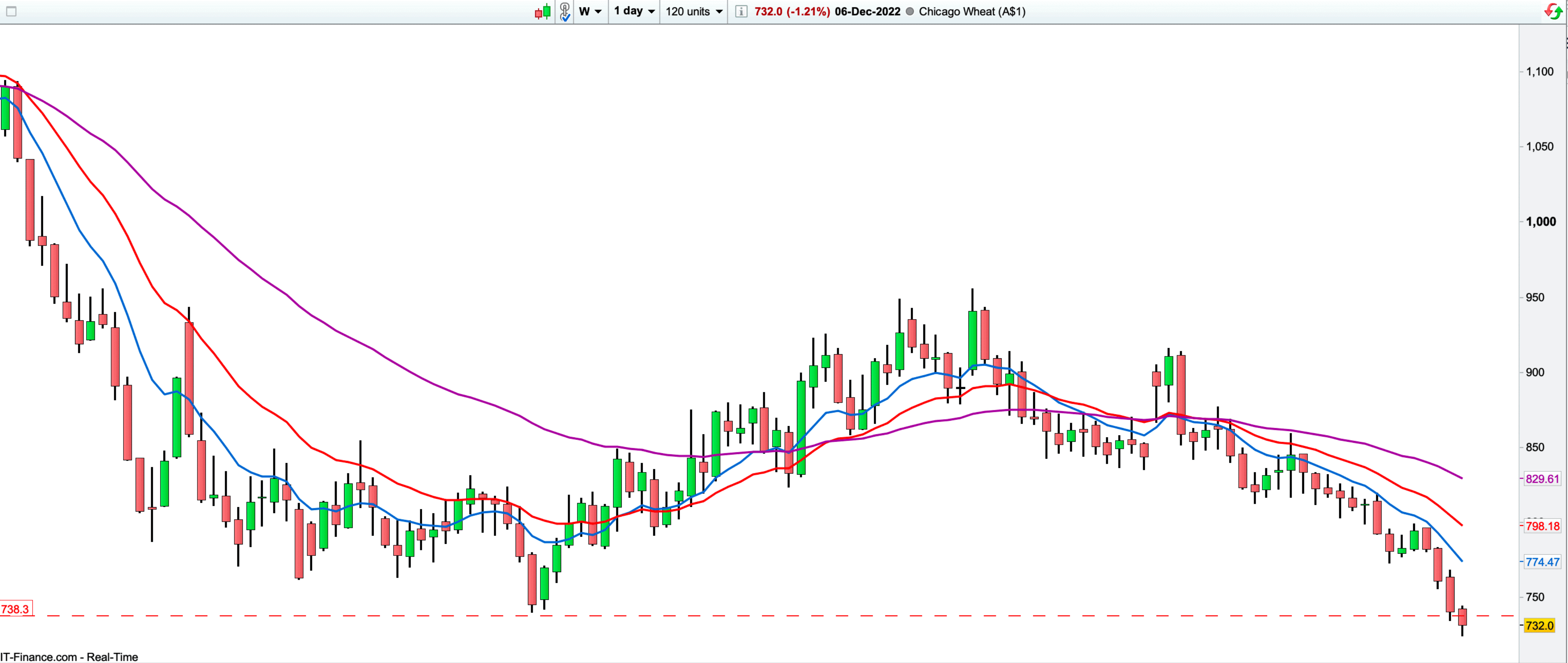This screenshot has width=1568, height=663.
Task: Open the instrument info icon
Action: 741,11
